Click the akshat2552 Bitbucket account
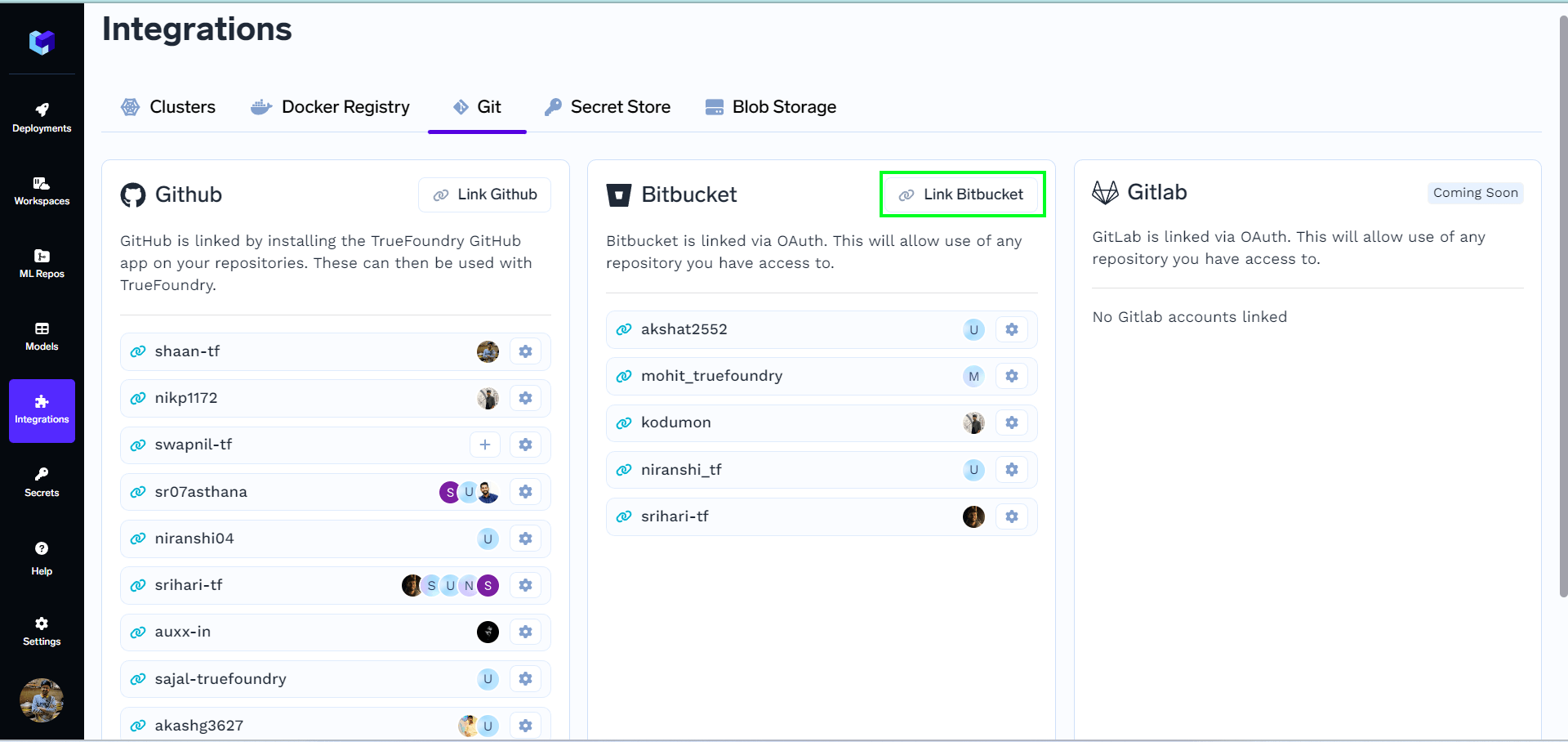1568x742 pixels. [684, 329]
